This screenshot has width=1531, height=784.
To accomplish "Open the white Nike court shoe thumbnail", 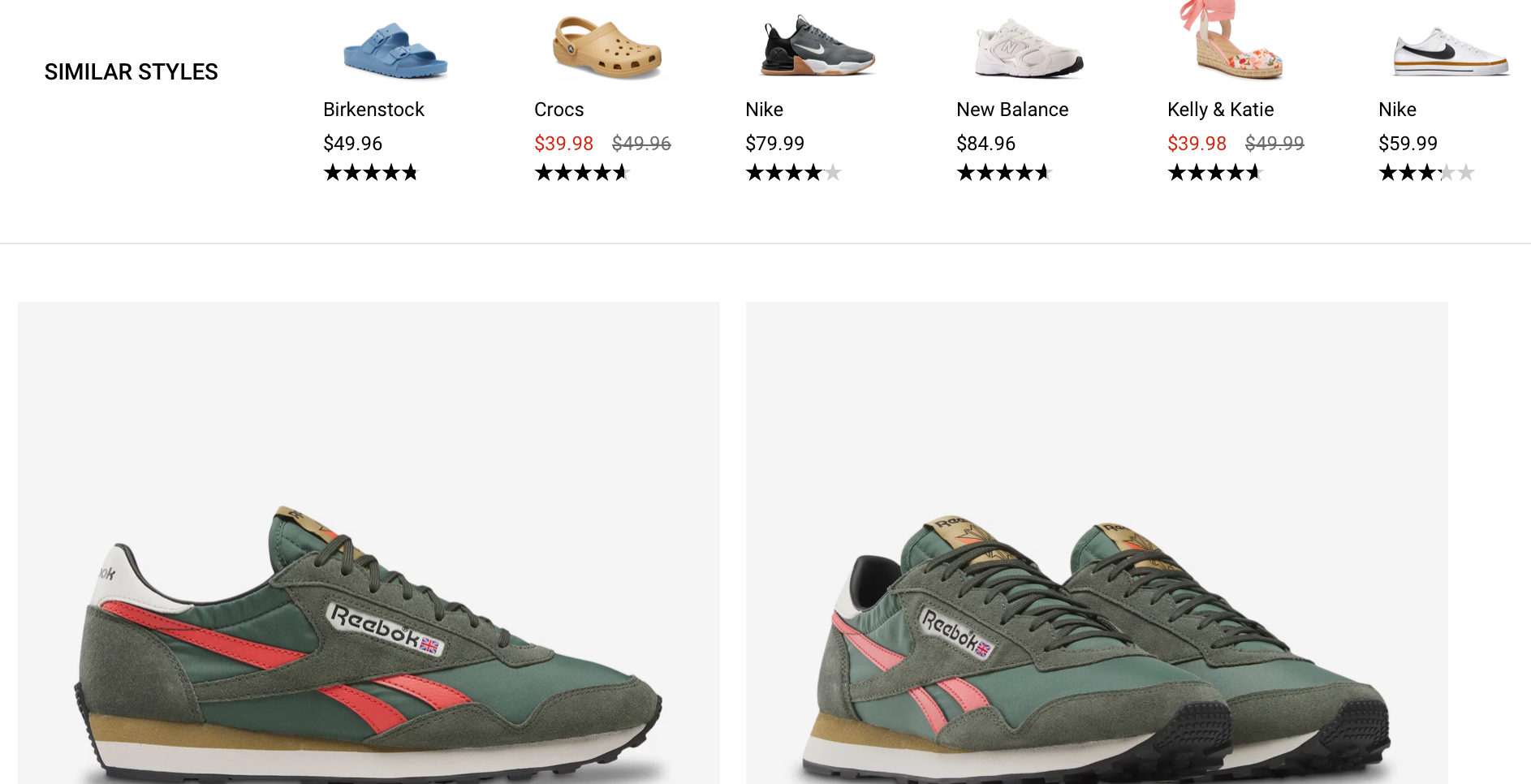I will [x=1451, y=52].
